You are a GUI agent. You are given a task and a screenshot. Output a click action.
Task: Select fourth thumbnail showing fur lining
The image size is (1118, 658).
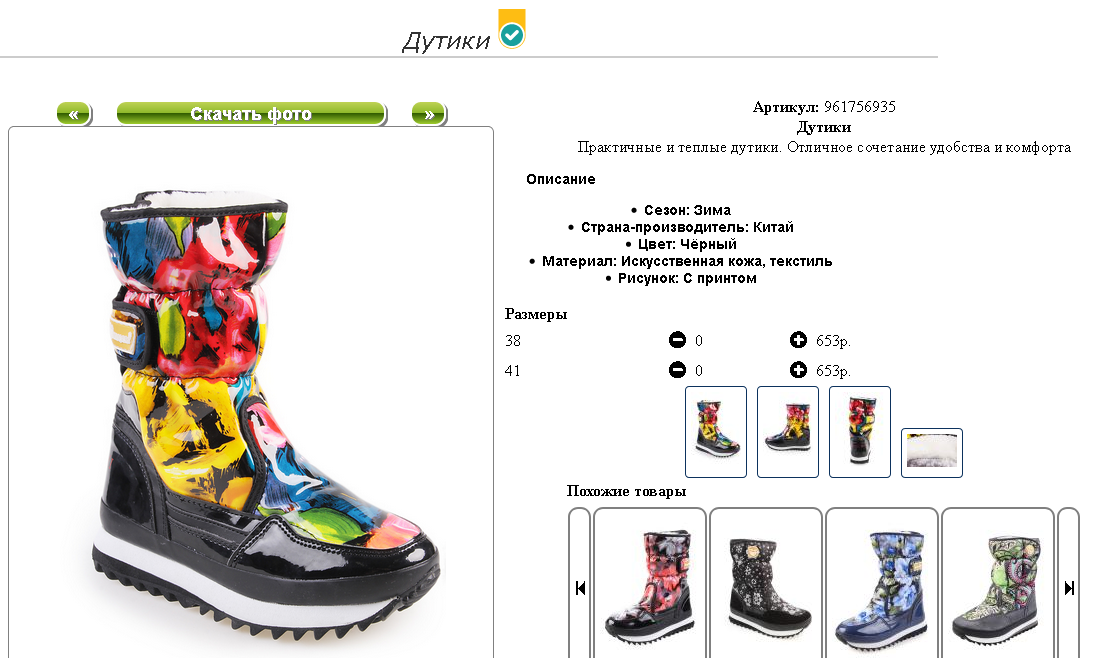click(x=932, y=453)
